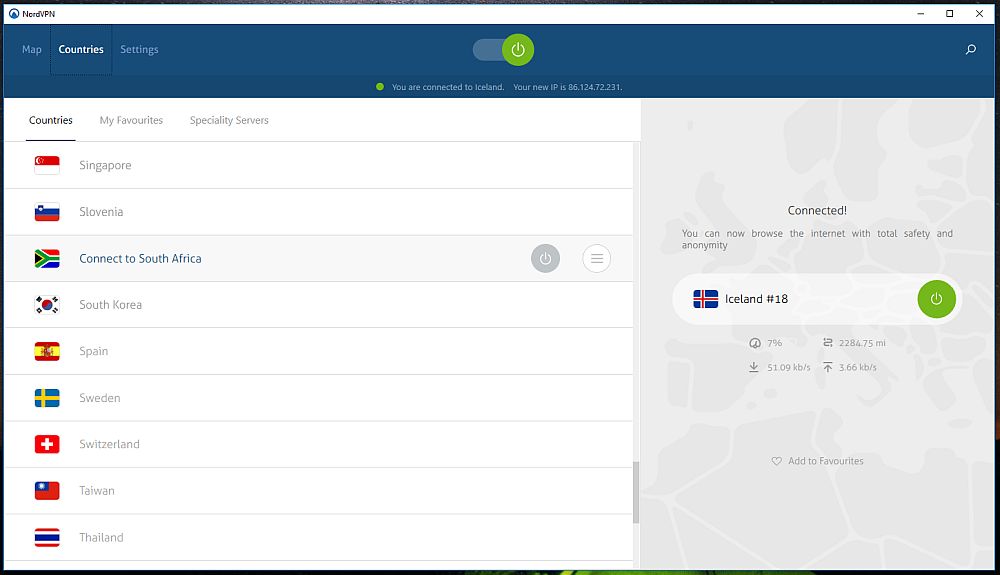Click the 51.09 kb/s download value
Viewport: 1000px width, 575px height.
(x=789, y=367)
